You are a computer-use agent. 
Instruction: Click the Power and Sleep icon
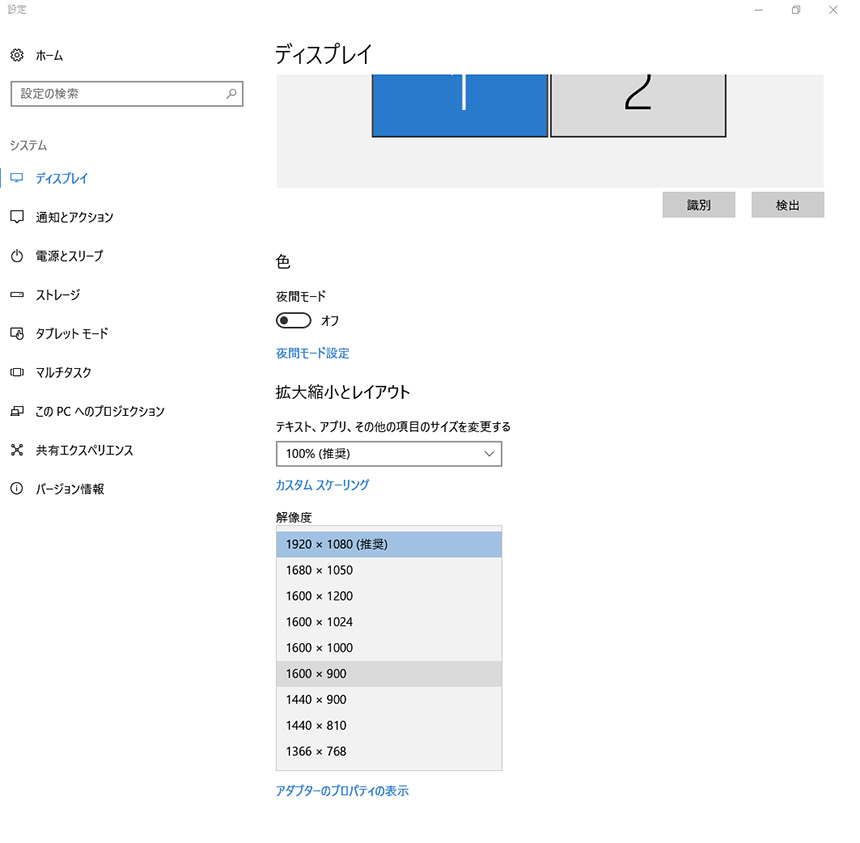point(17,256)
